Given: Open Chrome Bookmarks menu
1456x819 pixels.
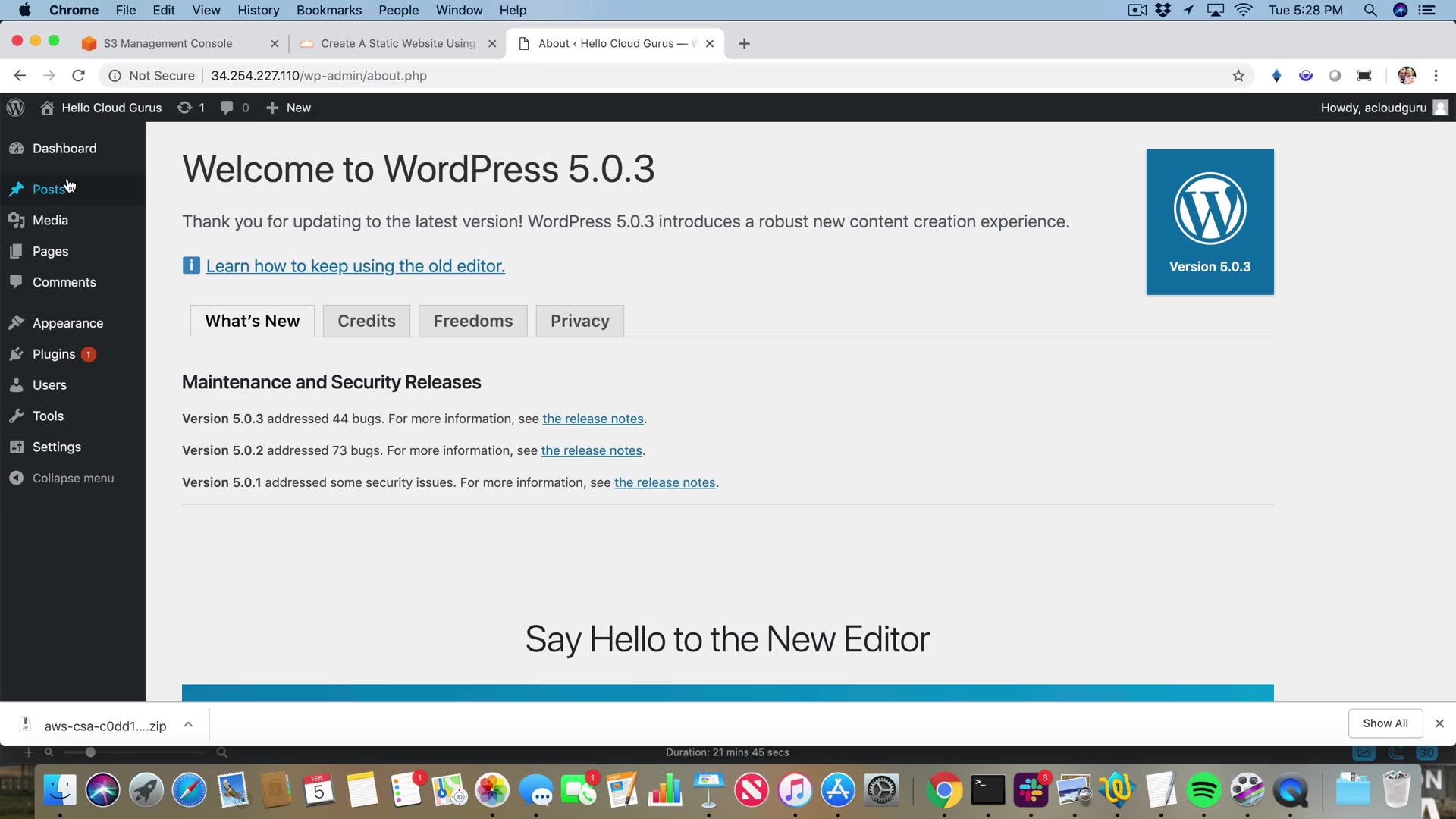Looking at the screenshot, I should click(x=328, y=10).
